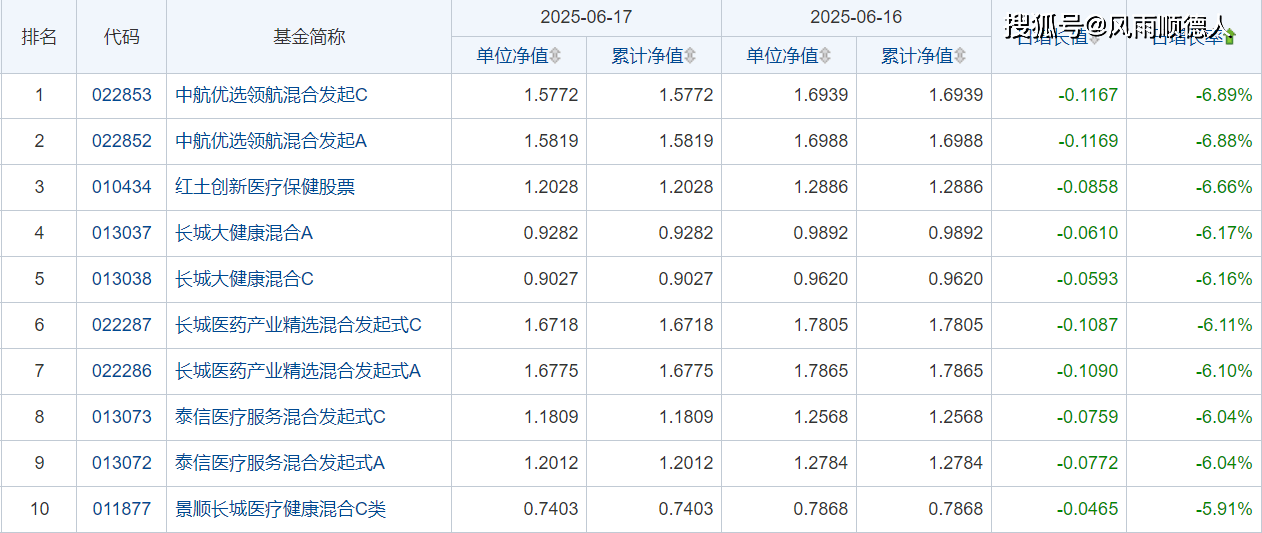The width and height of the screenshot is (1262, 533).
Task: Open 长城大健康混合A fund page
Action: tap(244, 234)
